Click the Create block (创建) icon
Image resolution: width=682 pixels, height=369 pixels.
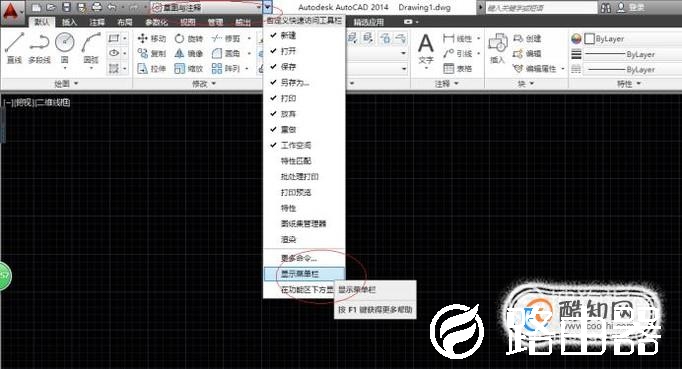point(527,38)
